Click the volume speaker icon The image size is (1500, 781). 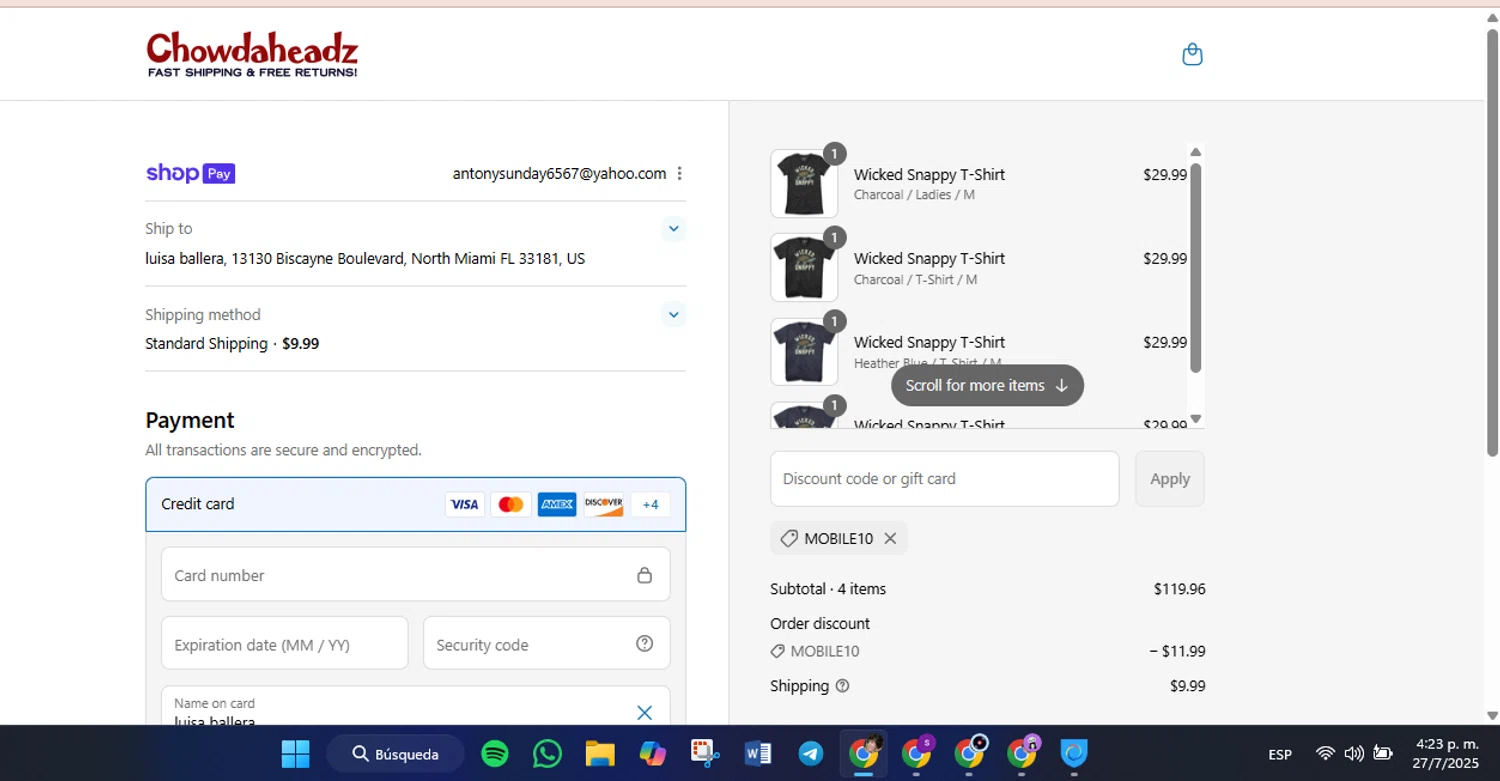(x=1354, y=754)
